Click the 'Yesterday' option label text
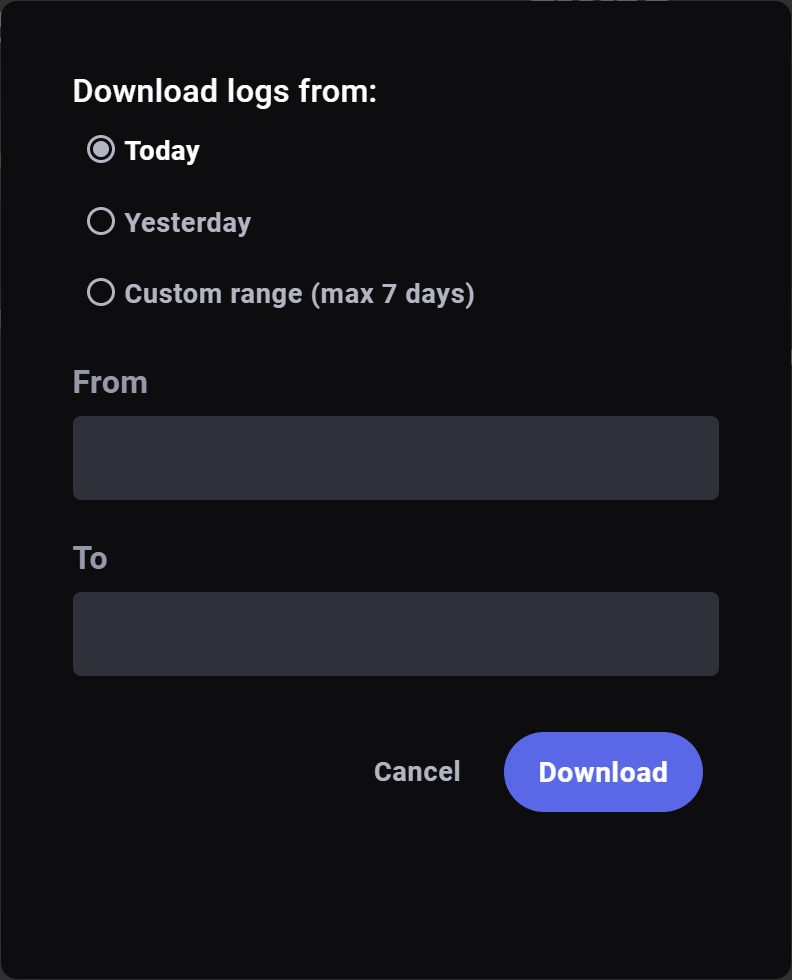The height and width of the screenshot is (980, 792). [188, 222]
